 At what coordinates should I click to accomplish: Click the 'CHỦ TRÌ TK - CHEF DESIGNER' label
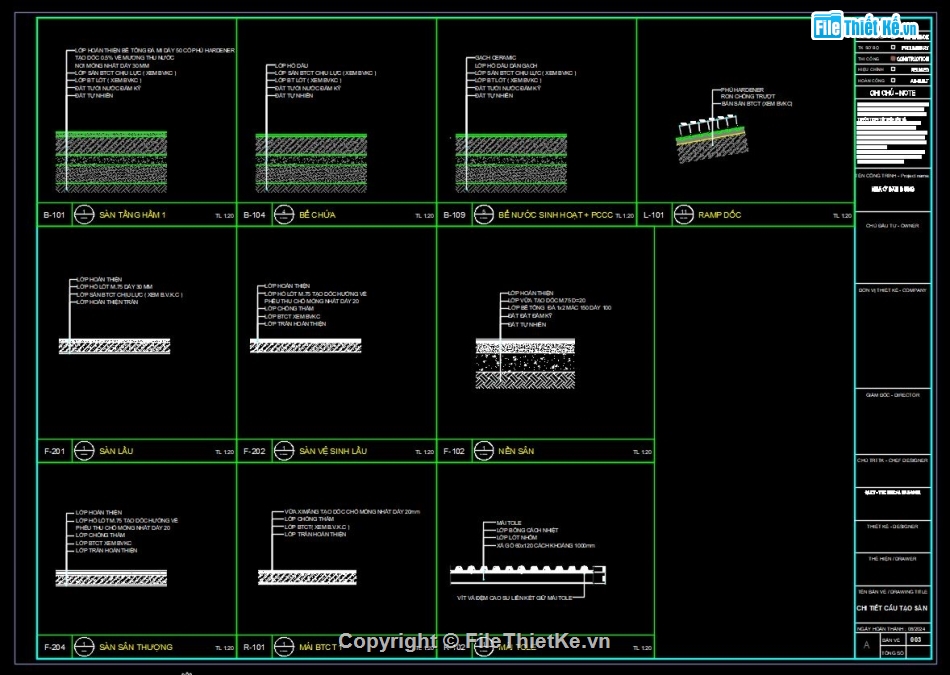point(892,461)
